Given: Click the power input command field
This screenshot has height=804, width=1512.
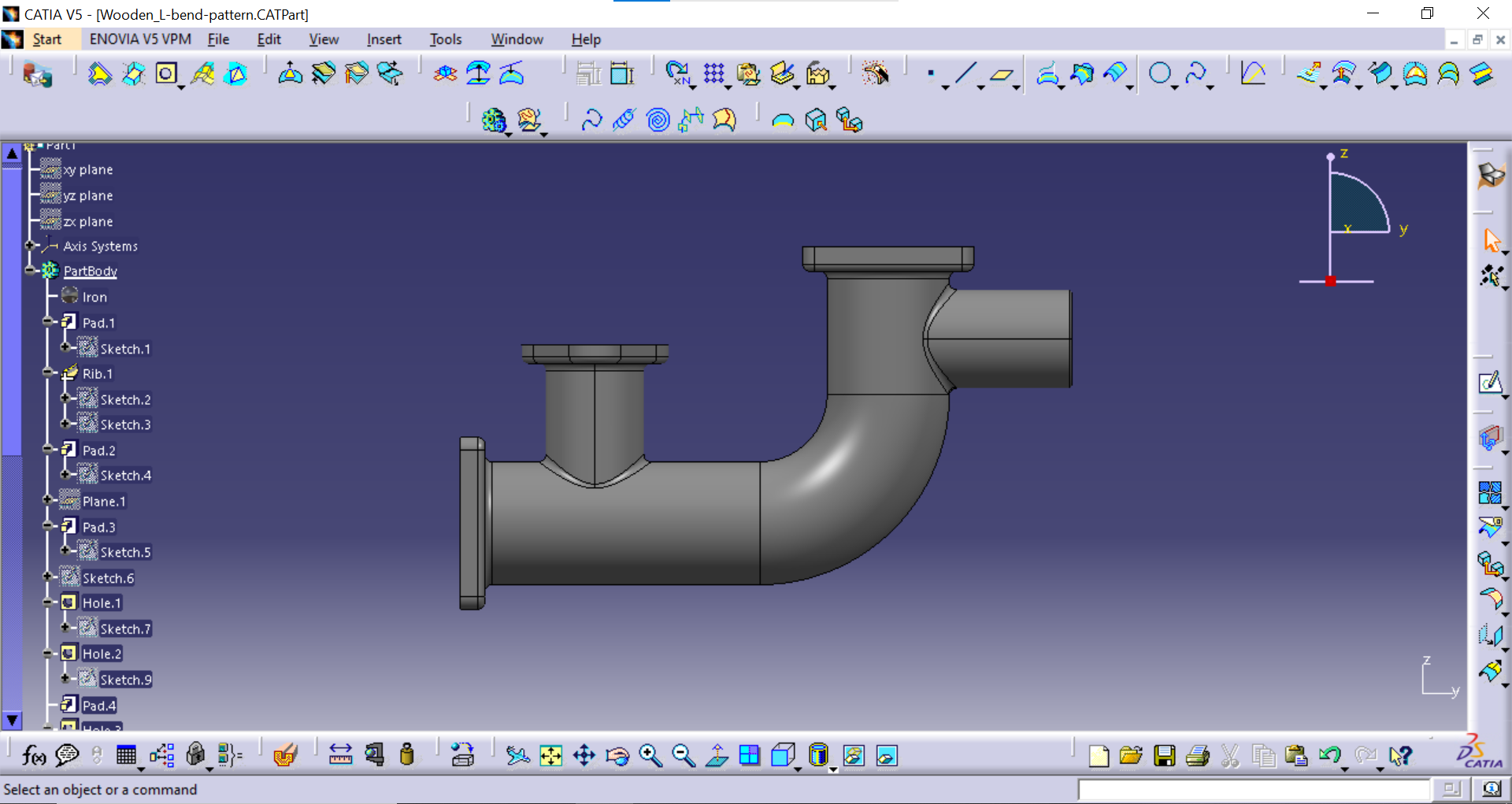Looking at the screenshot, I should tap(1254, 789).
